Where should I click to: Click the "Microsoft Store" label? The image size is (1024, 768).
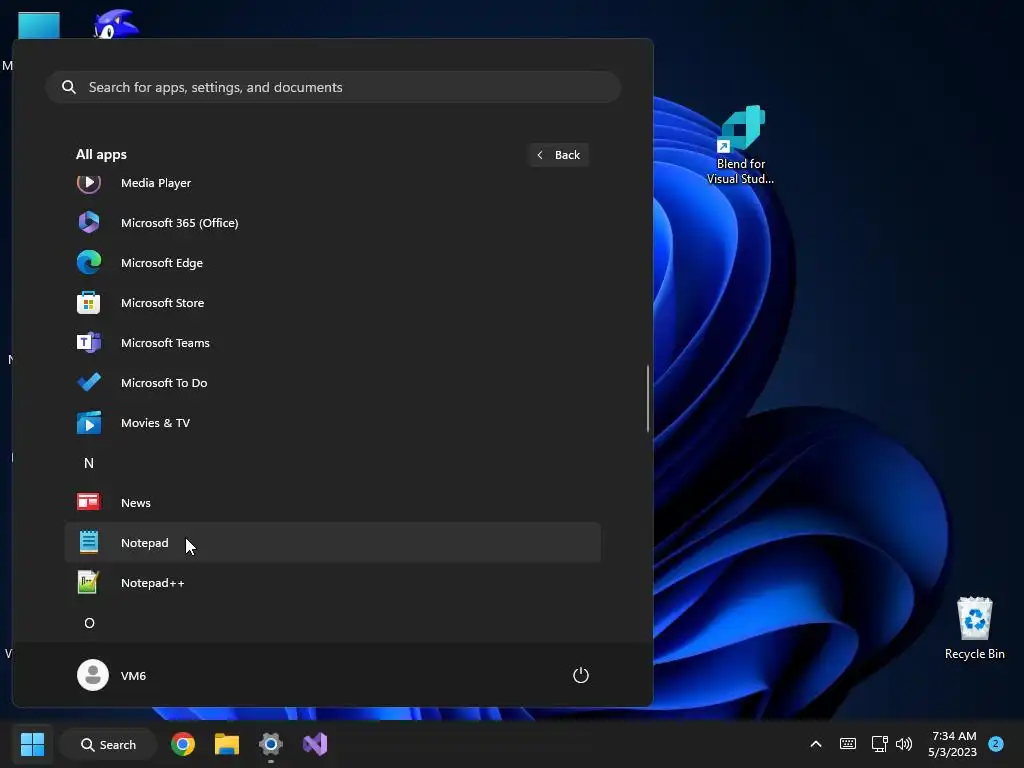(x=163, y=303)
